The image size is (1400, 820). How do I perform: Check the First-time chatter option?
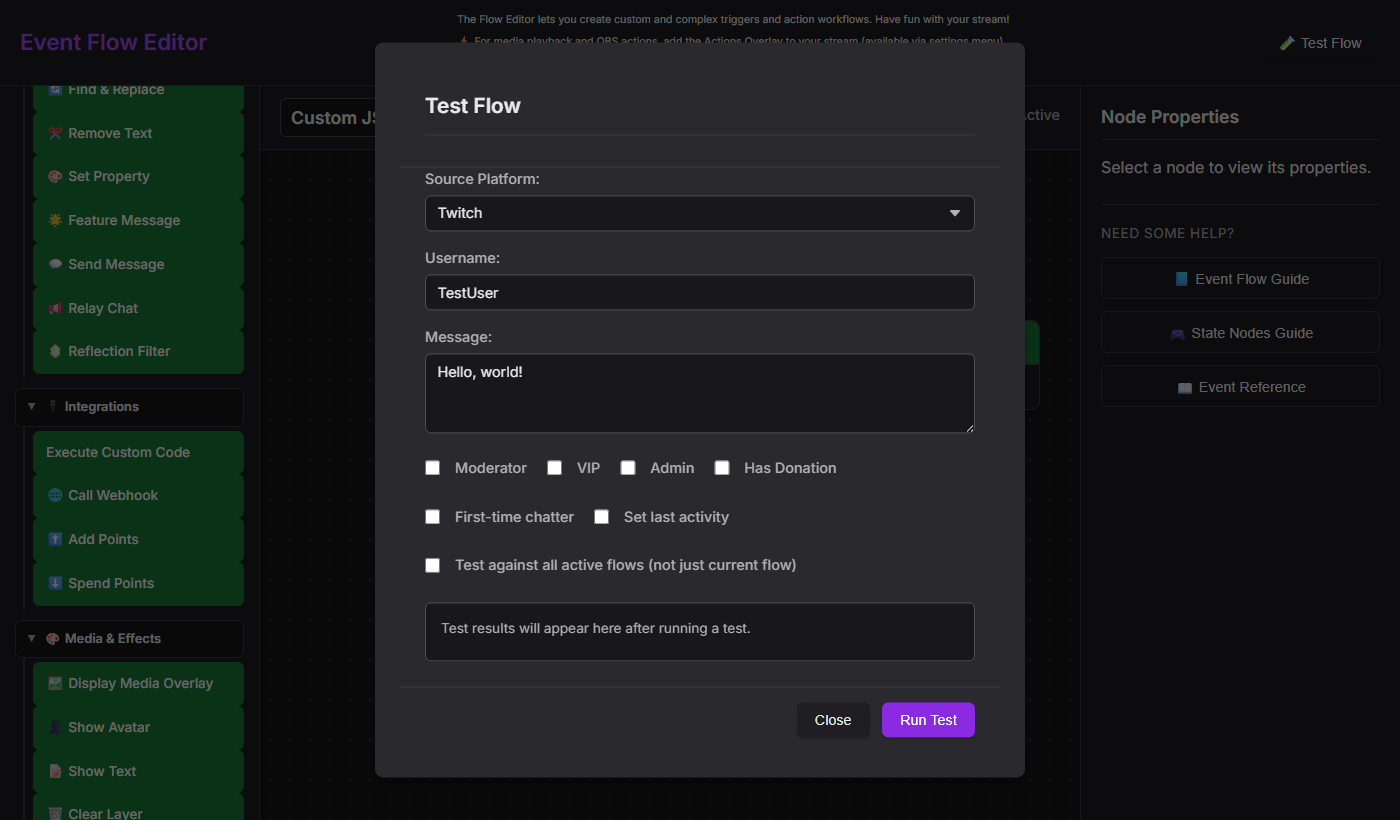[432, 516]
